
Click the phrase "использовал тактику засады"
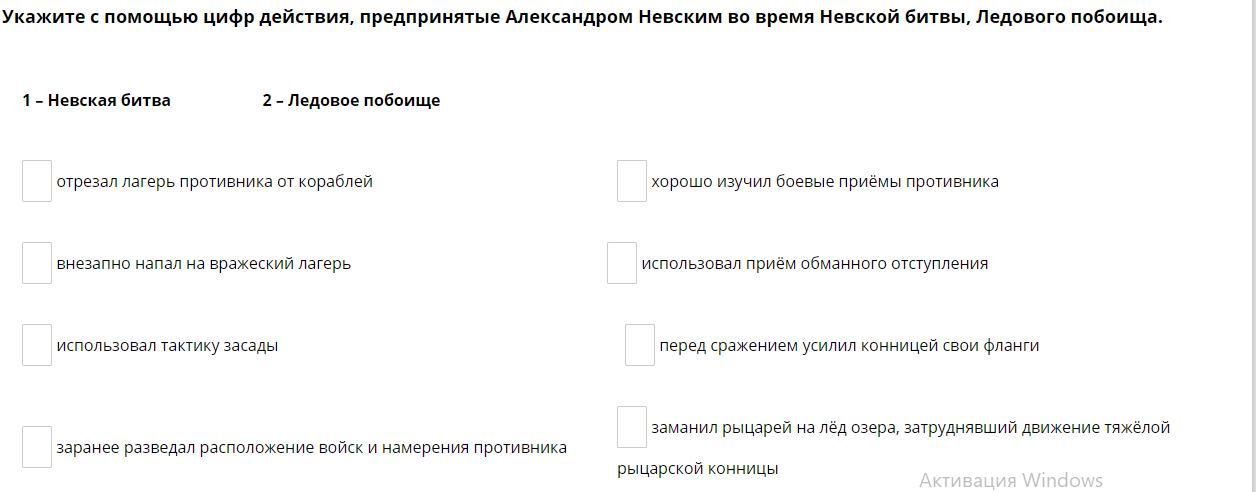click(167, 345)
